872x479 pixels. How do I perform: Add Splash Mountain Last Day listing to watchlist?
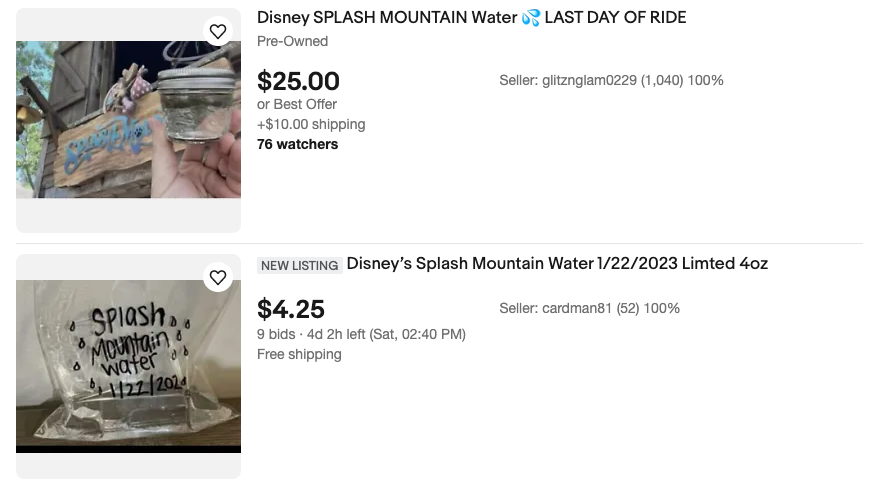click(218, 31)
